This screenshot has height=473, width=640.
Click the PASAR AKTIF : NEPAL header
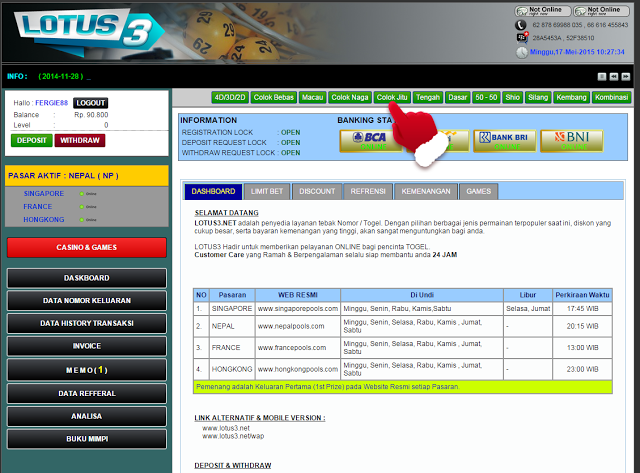coord(87,176)
